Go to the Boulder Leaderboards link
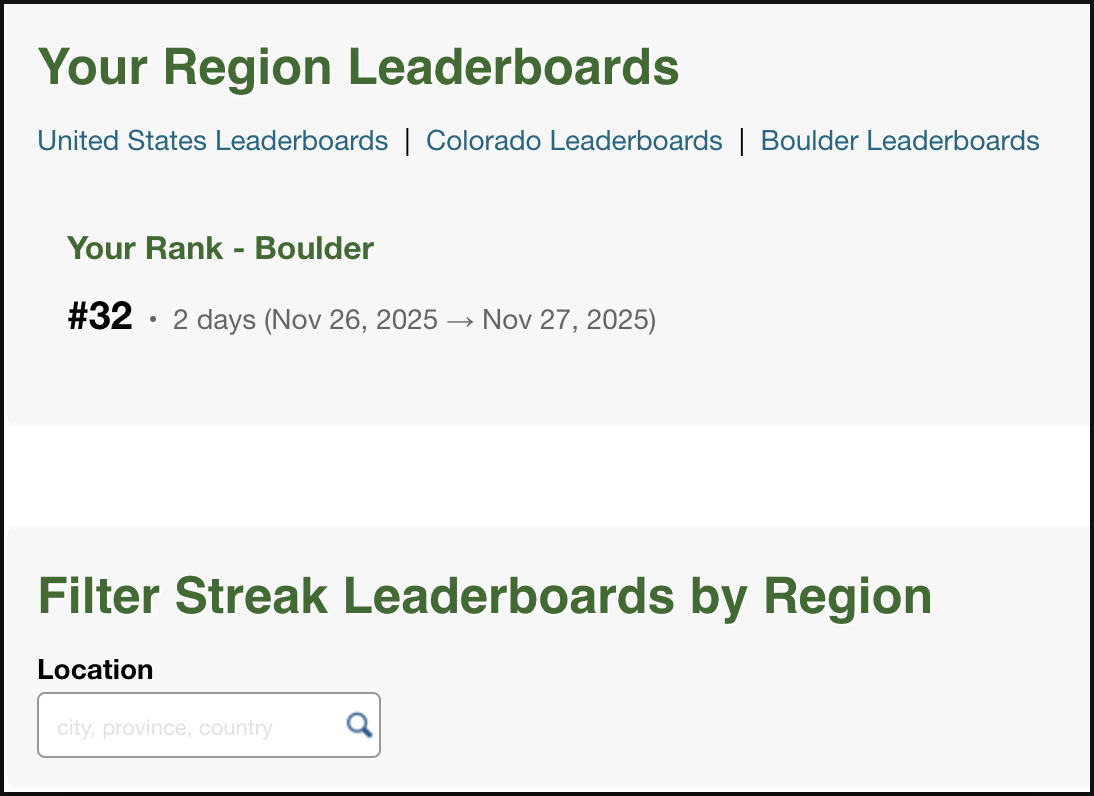The height and width of the screenshot is (796, 1094). (900, 141)
